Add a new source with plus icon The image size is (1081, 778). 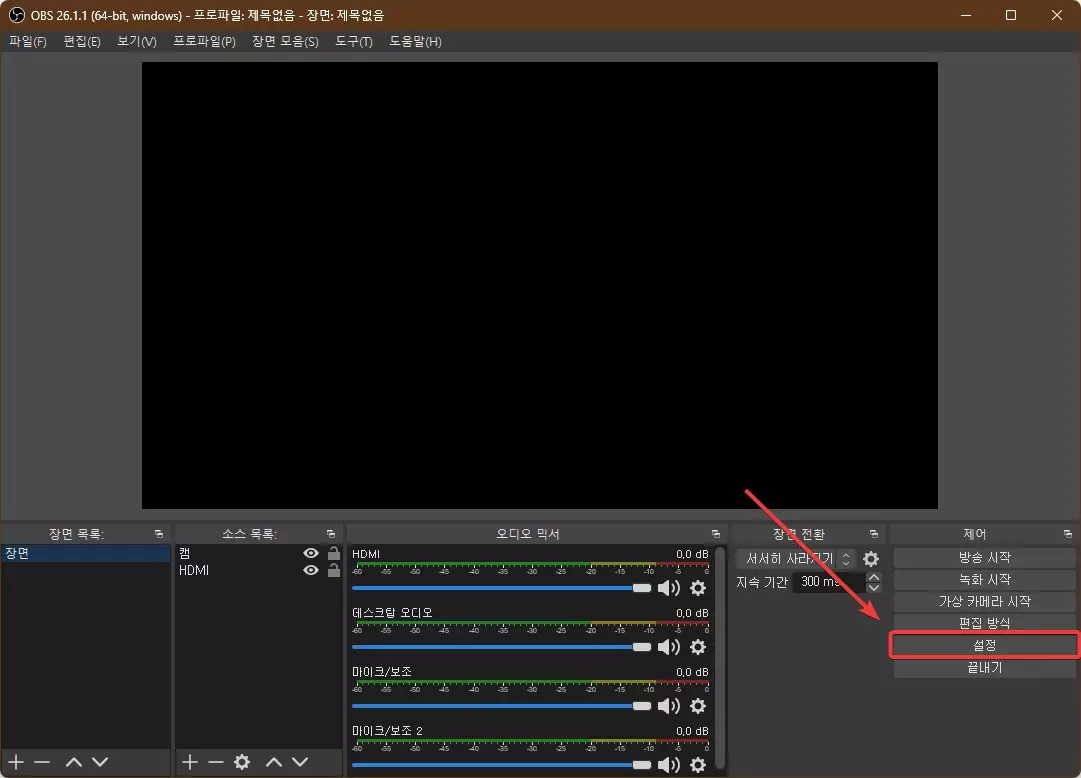190,762
